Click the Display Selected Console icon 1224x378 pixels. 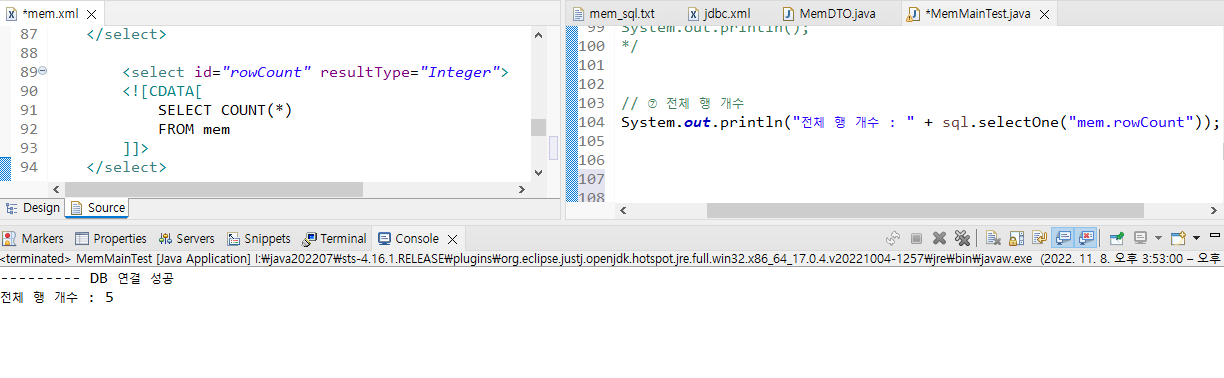pyautogui.click(x=1140, y=238)
